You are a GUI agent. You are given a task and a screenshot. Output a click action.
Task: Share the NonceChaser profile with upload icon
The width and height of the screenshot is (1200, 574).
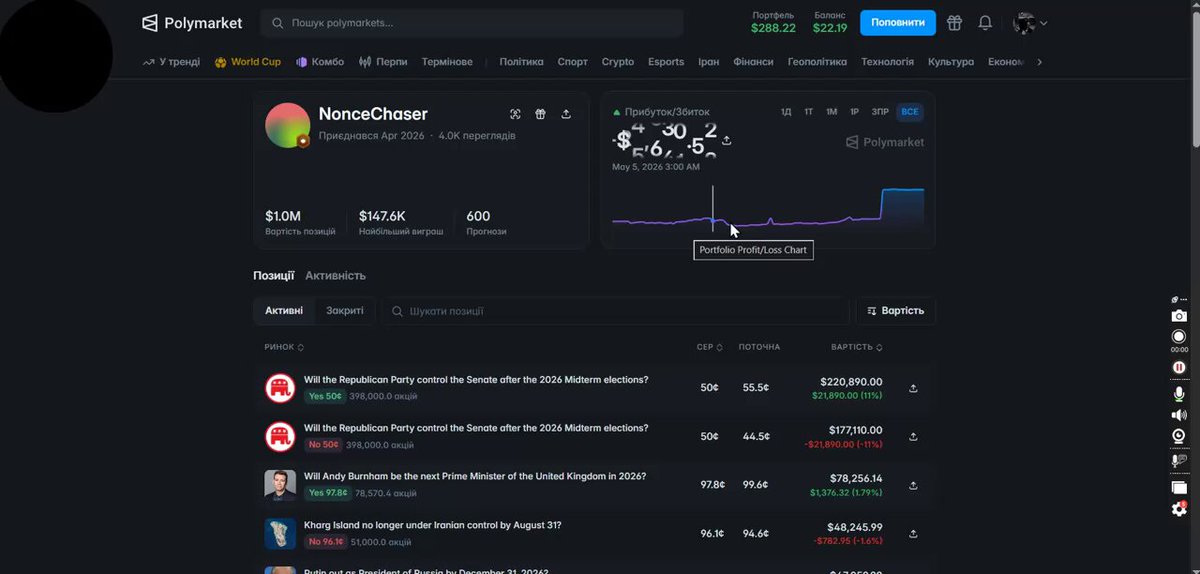tap(566, 114)
